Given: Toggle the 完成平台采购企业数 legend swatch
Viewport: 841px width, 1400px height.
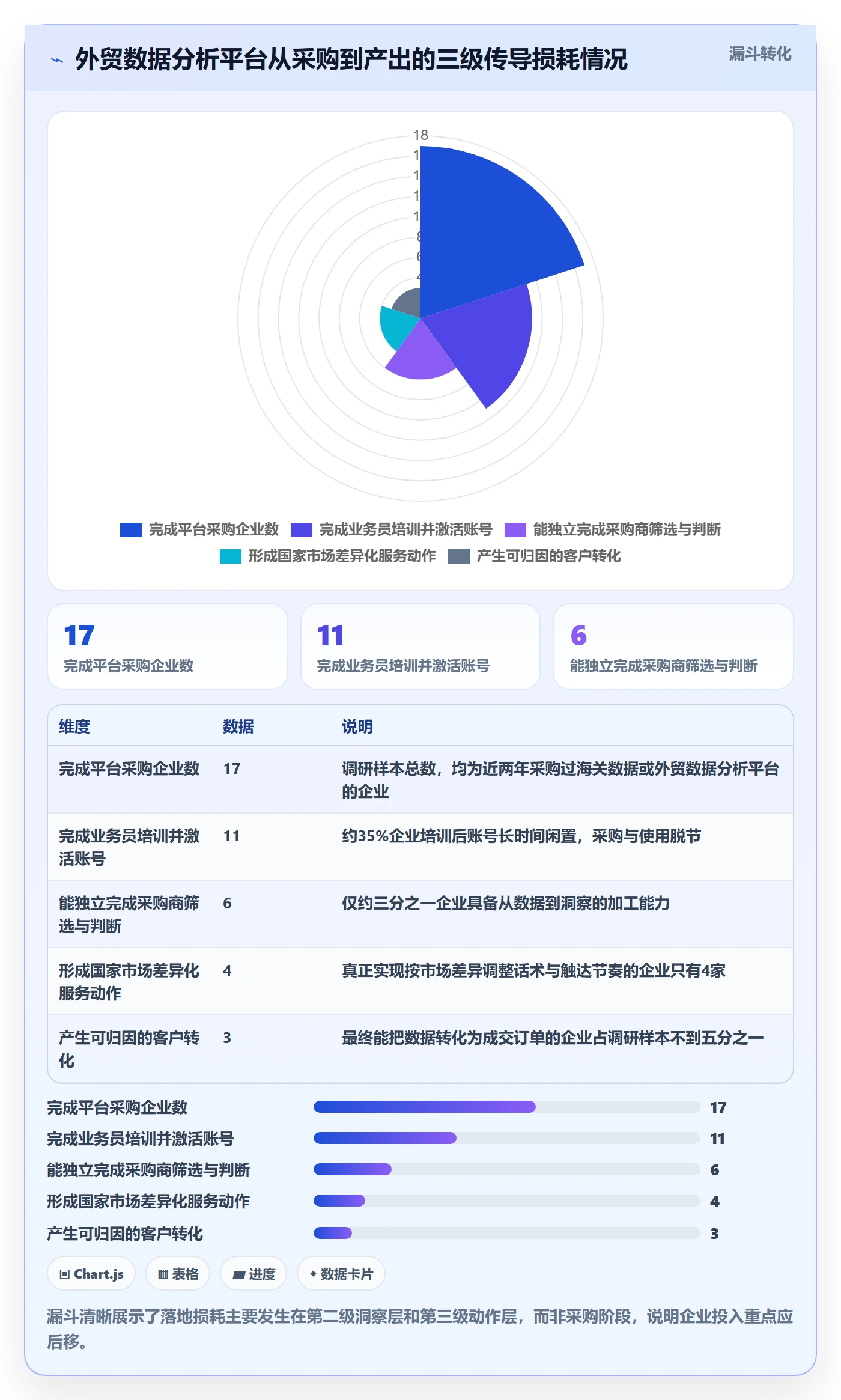Looking at the screenshot, I should [131, 529].
